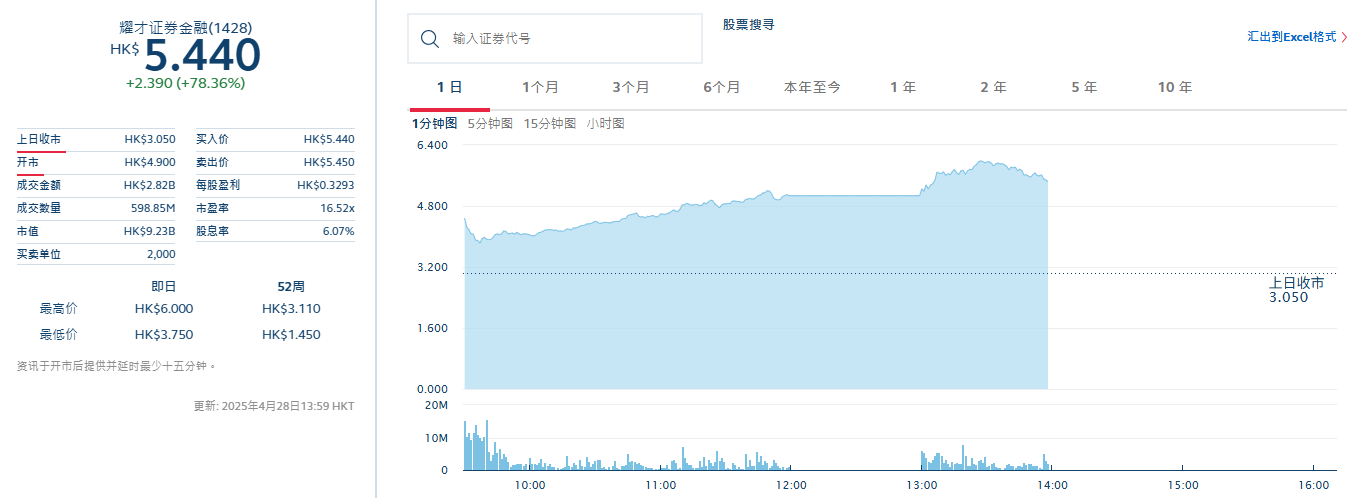
Task: Choose the 2年 chart tab
Action: coord(993,88)
